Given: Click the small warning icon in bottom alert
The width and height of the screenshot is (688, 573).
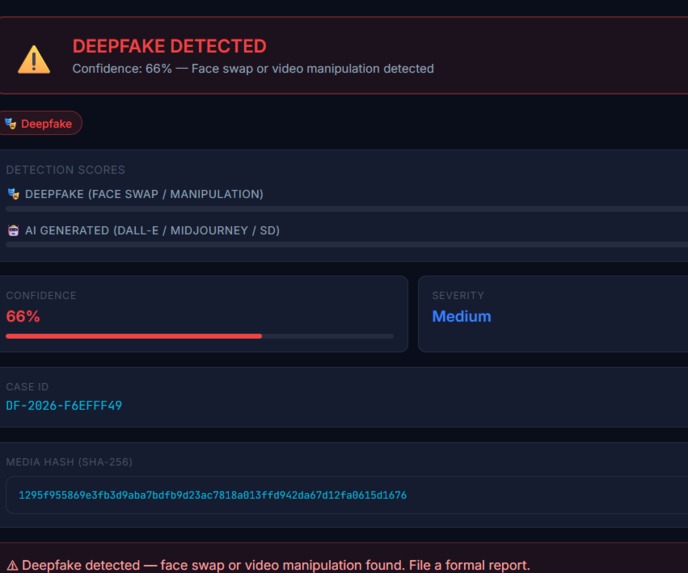Looking at the screenshot, I should pos(12,566).
